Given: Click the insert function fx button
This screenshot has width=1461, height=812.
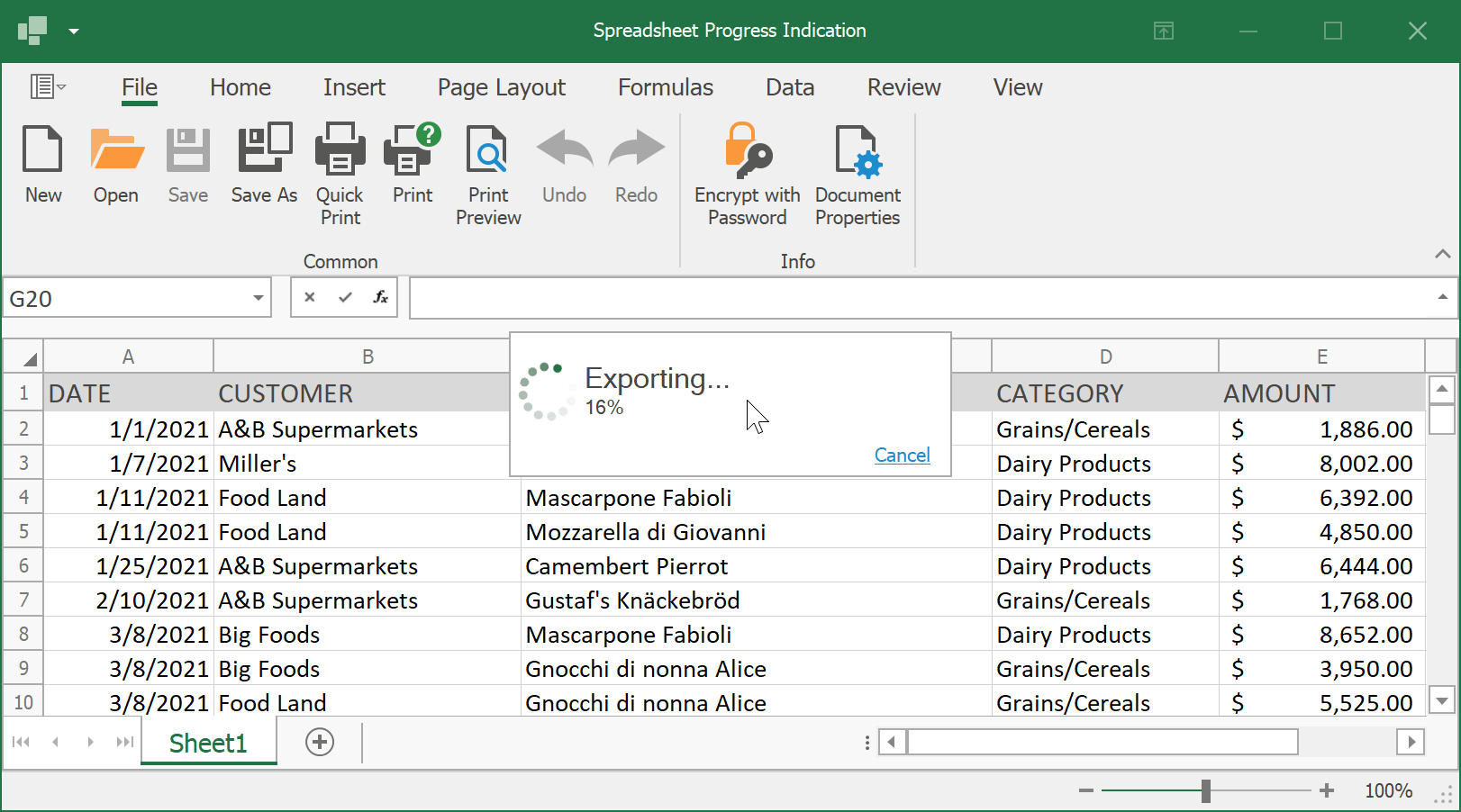Looking at the screenshot, I should [380, 297].
